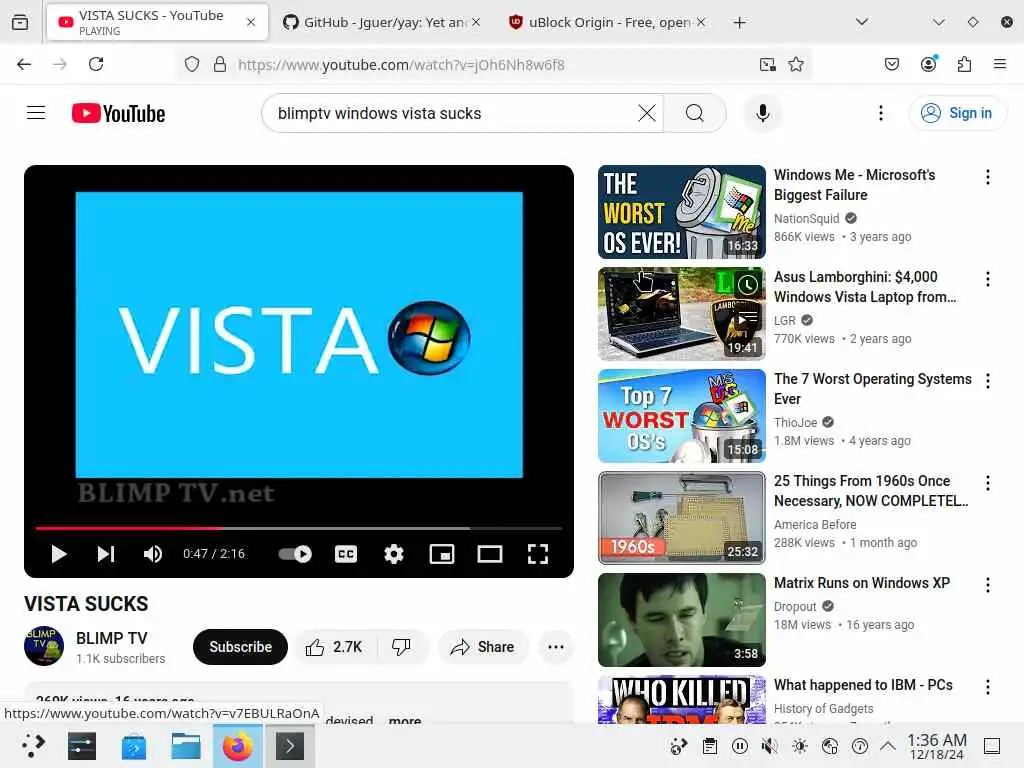This screenshot has height=768, width=1024.
Task: Open tracking protection shield icon
Action: pos(191,64)
